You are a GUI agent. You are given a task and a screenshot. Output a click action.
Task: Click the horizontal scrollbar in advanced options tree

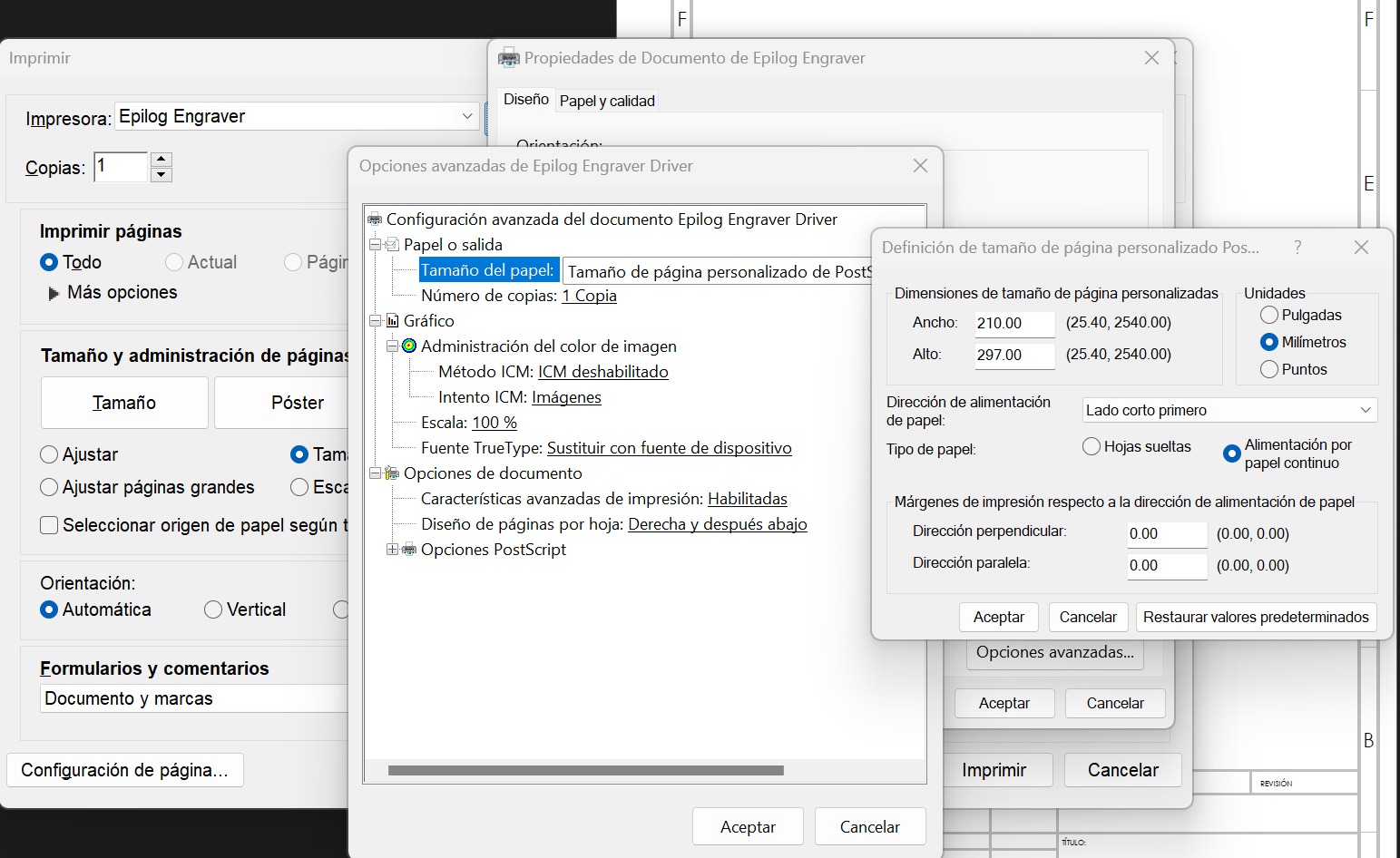click(585, 771)
